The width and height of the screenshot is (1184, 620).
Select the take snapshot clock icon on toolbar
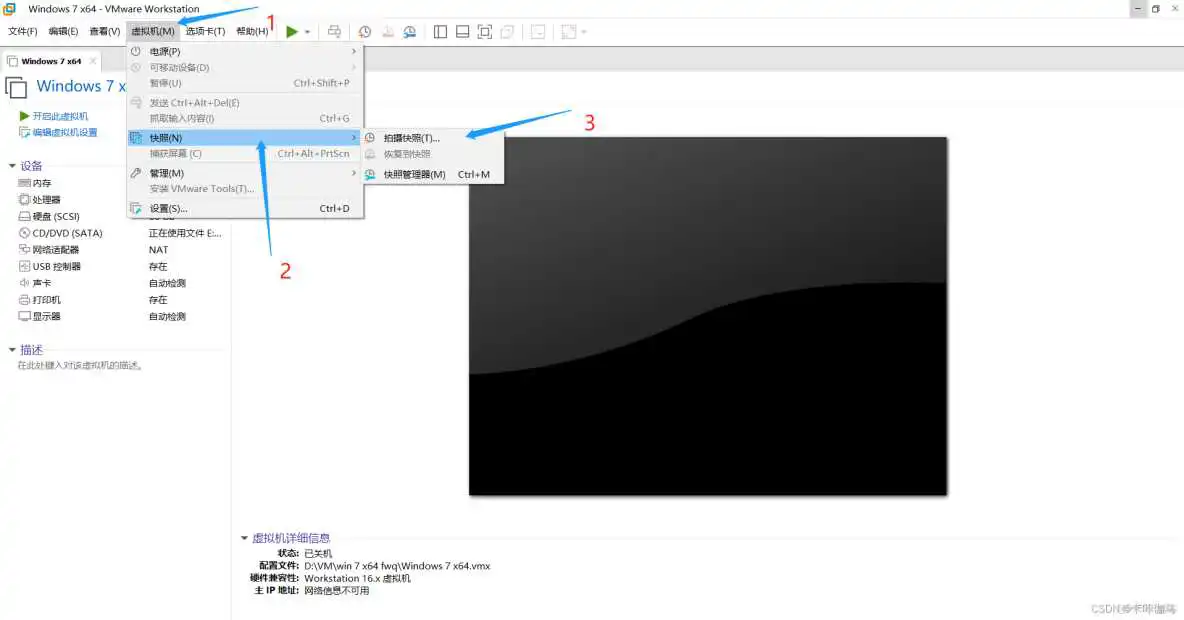365,31
